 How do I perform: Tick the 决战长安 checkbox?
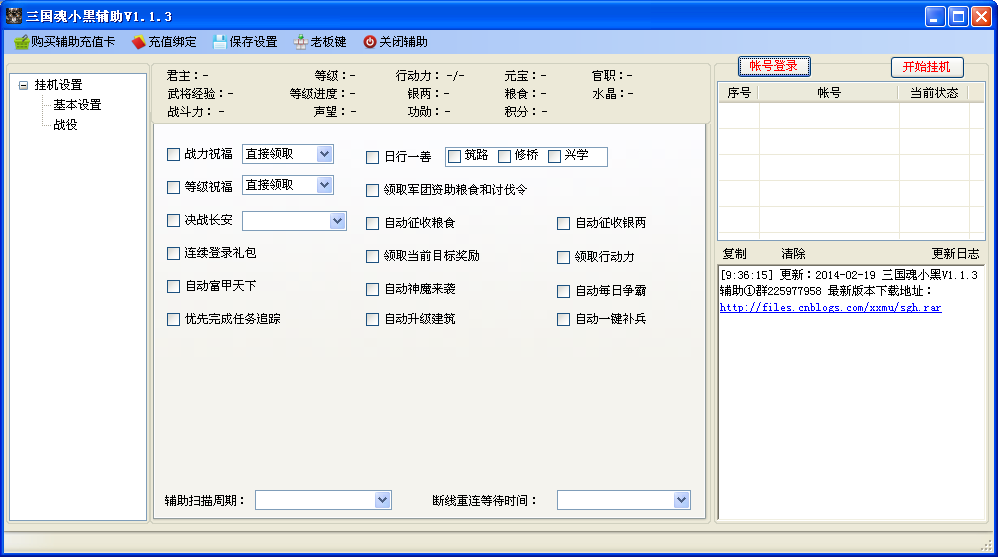(x=173, y=220)
